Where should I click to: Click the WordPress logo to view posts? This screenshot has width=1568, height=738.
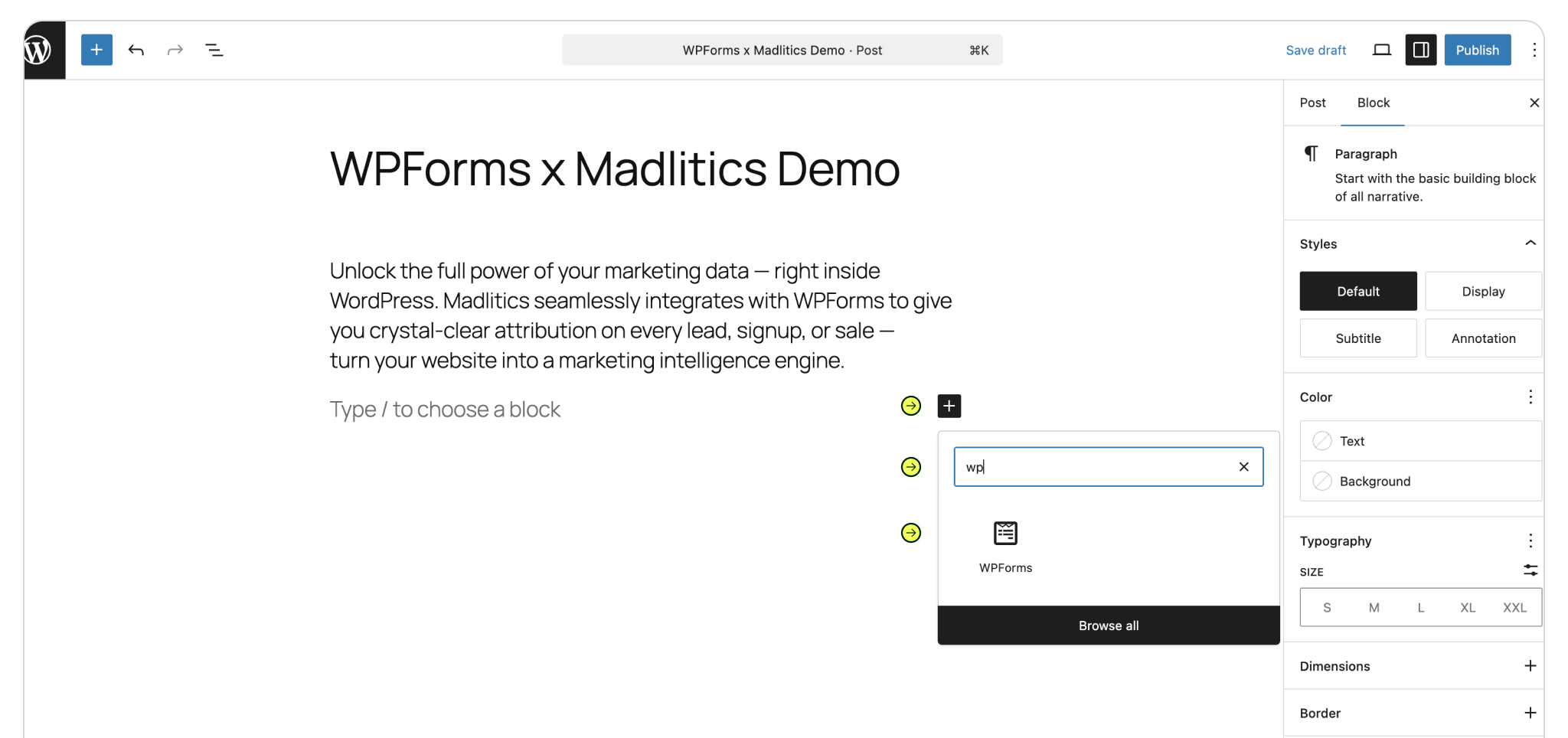[44, 50]
